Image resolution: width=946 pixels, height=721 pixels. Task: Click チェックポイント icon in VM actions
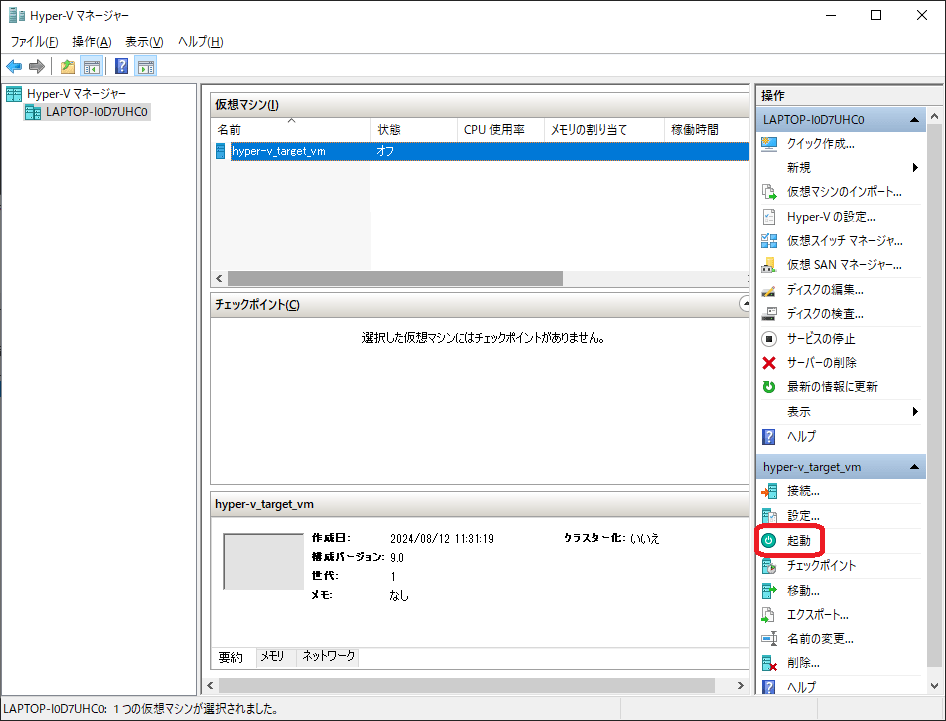[769, 566]
